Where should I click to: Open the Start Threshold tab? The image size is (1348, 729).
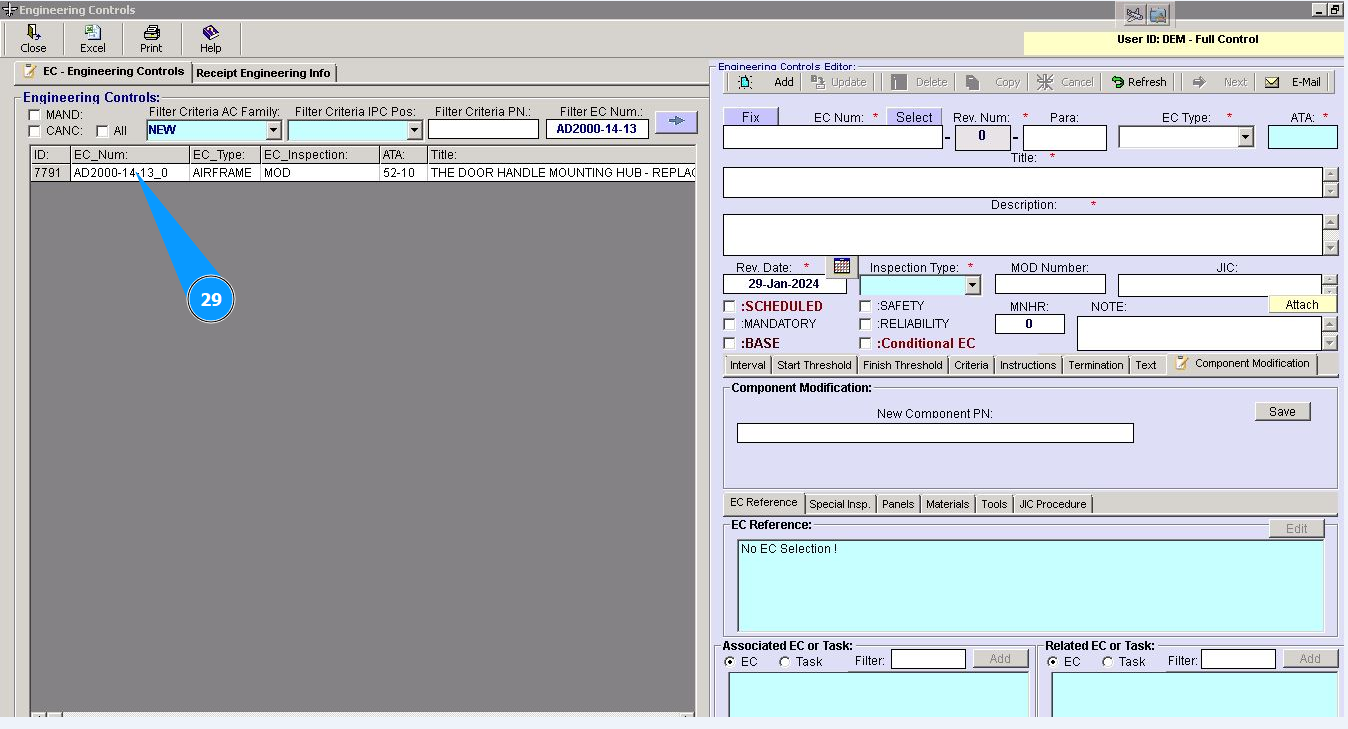tap(814, 365)
